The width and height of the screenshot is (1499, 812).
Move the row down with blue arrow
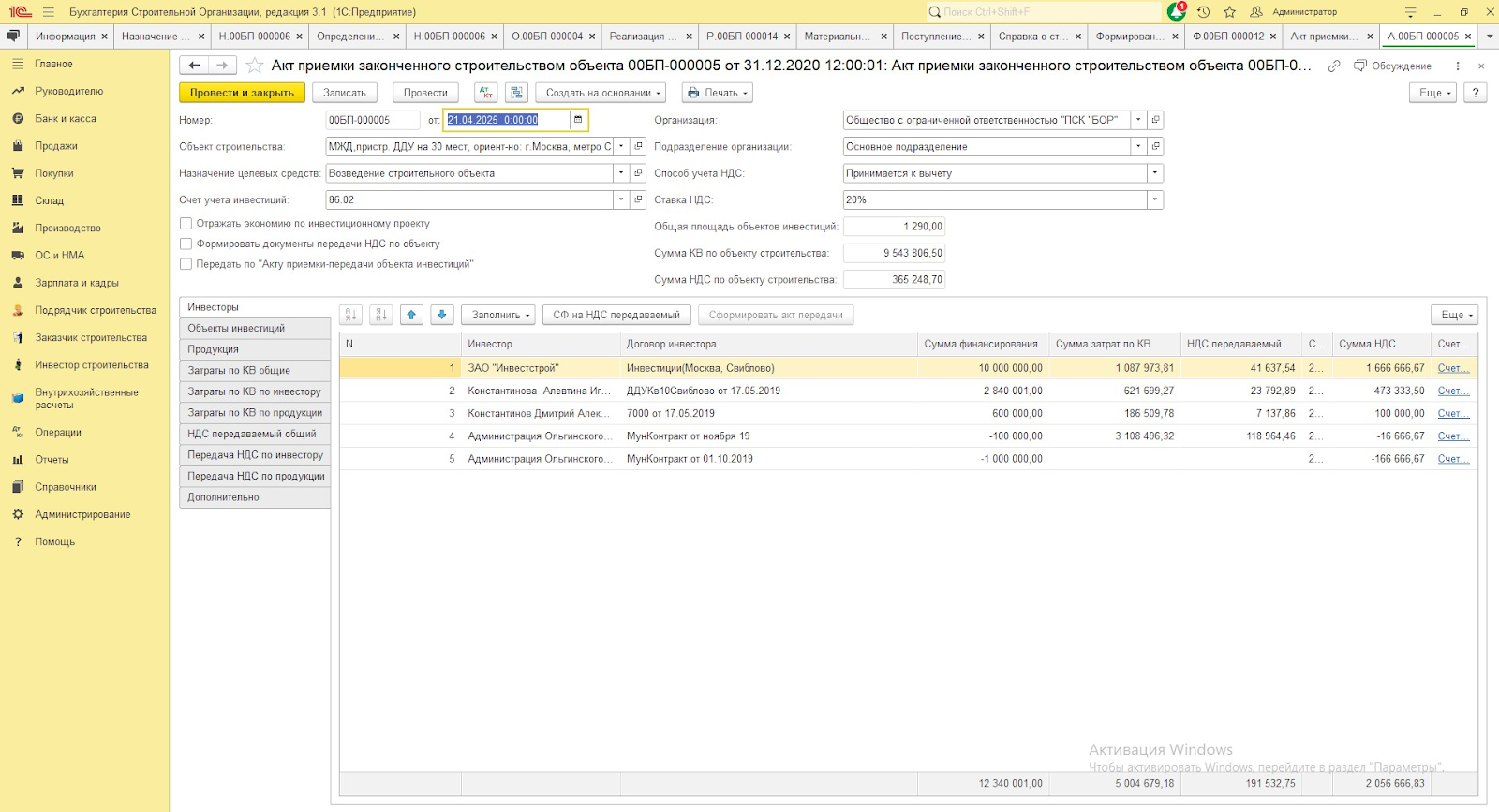coord(442,315)
